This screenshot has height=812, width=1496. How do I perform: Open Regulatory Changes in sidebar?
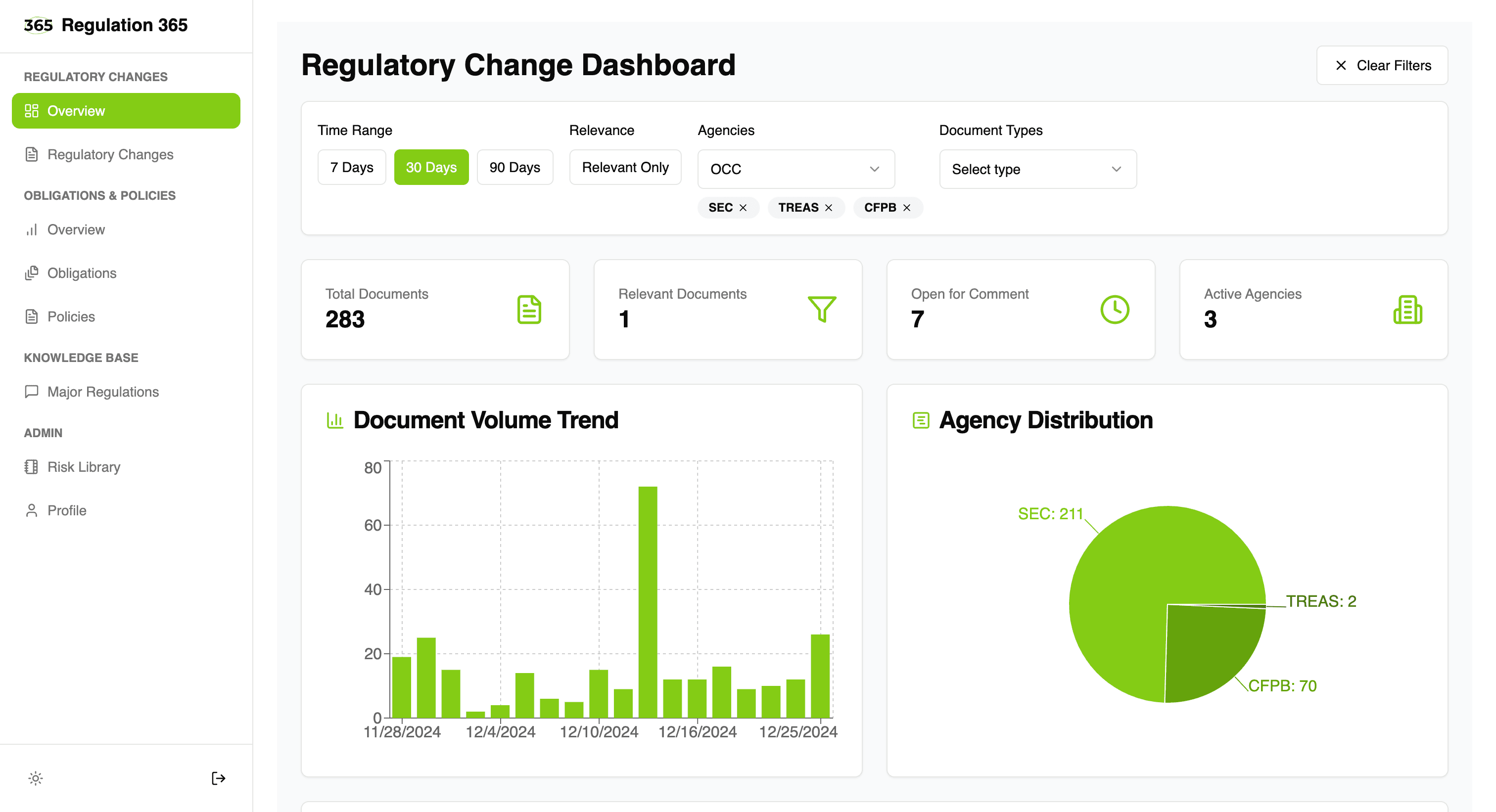110,154
